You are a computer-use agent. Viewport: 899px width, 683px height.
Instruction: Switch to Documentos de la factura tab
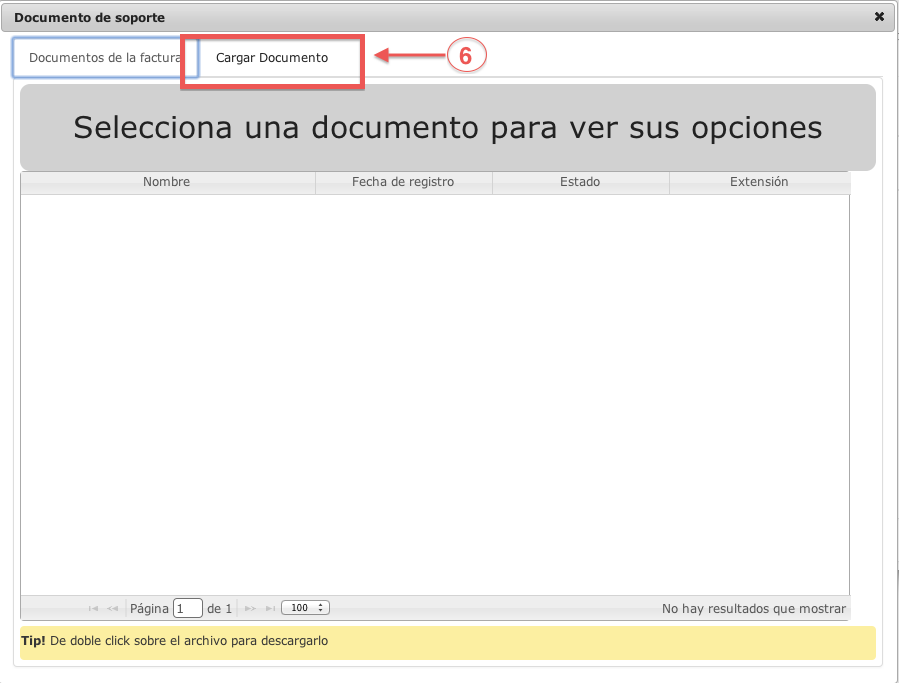tap(105, 57)
